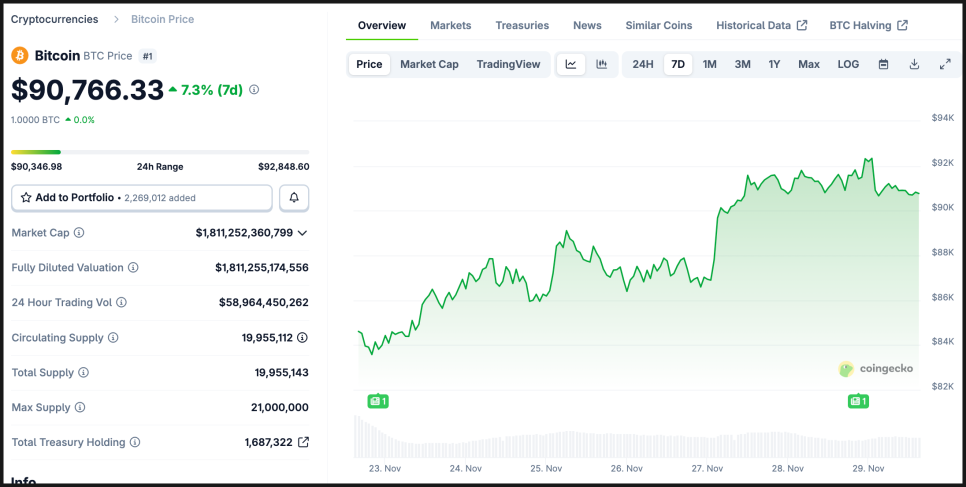Click Add to Portfolio button
The width and height of the screenshot is (966, 487).
[141, 198]
